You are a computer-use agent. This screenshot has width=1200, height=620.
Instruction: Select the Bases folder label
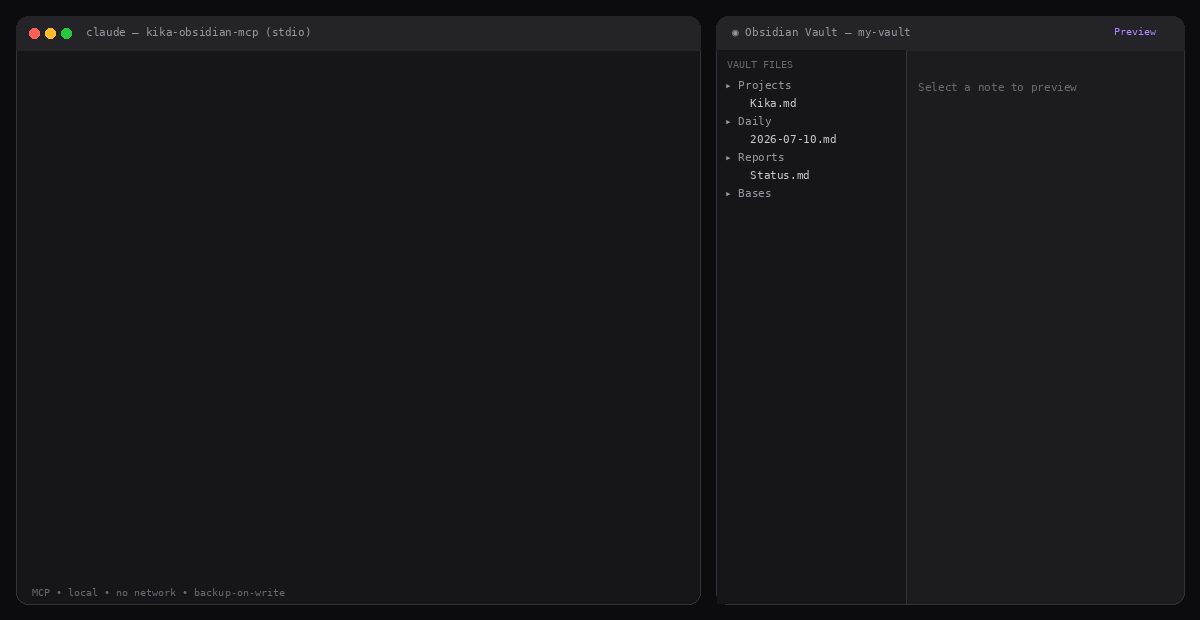[754, 193]
